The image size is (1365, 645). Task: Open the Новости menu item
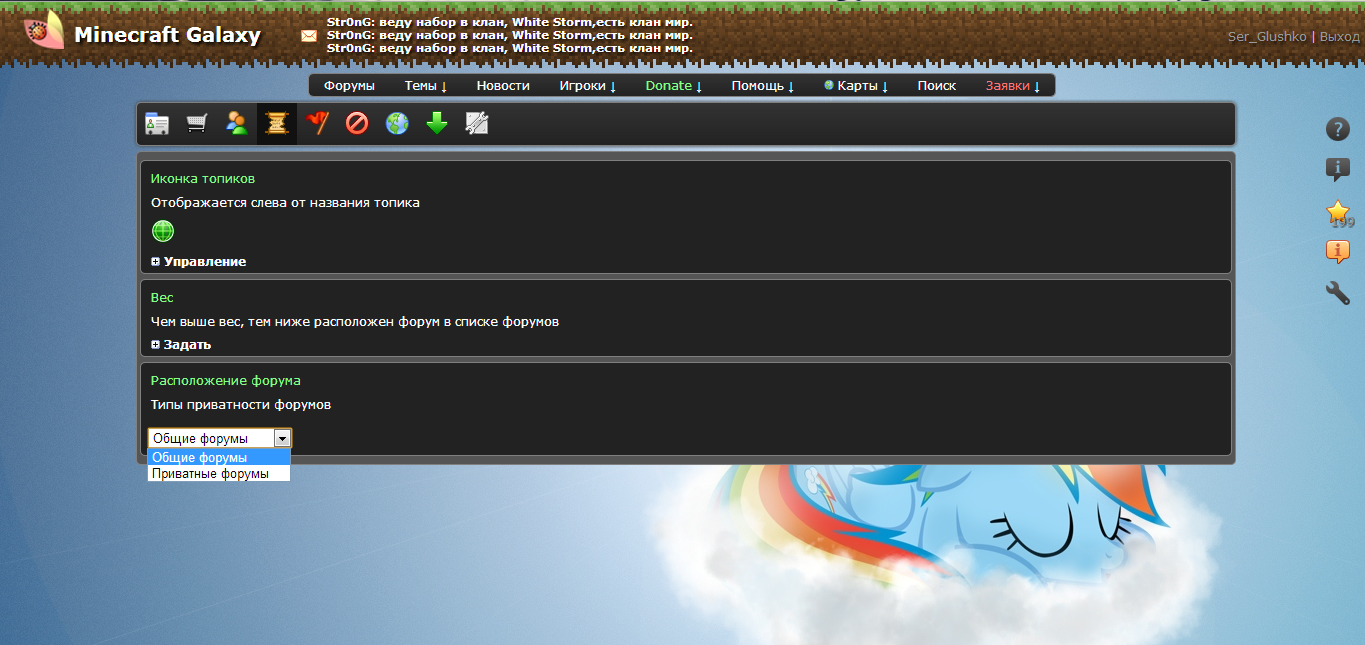pos(502,86)
